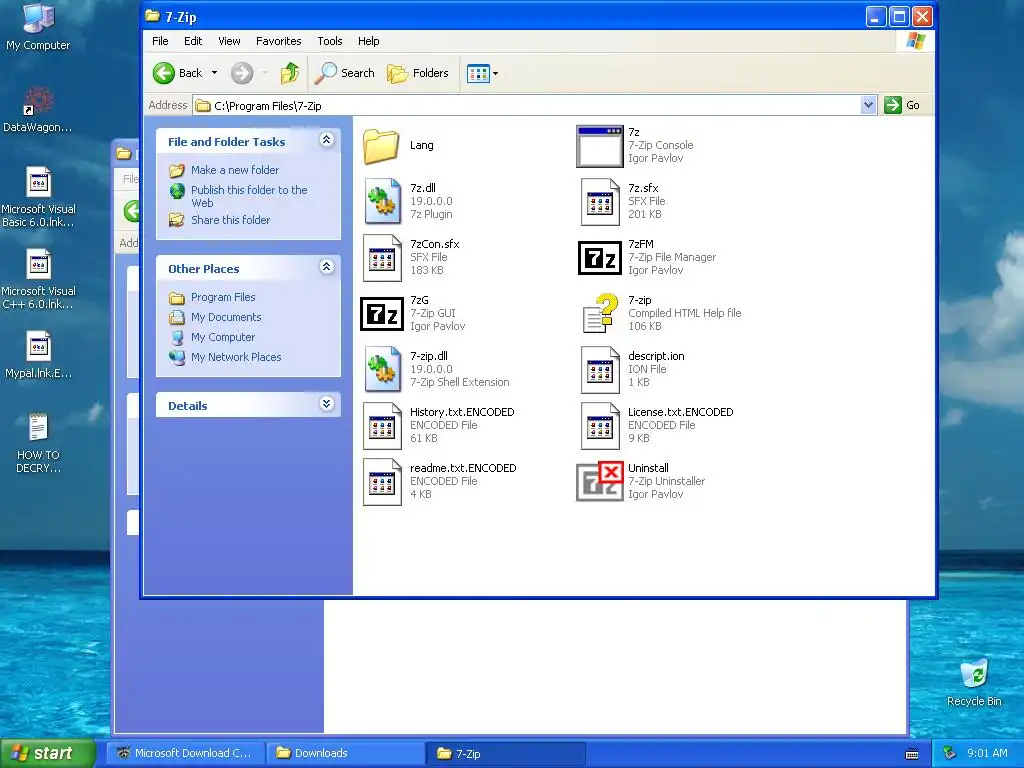1024x768 pixels.
Task: Select the 7z.sfx file icon
Action: click(x=600, y=201)
